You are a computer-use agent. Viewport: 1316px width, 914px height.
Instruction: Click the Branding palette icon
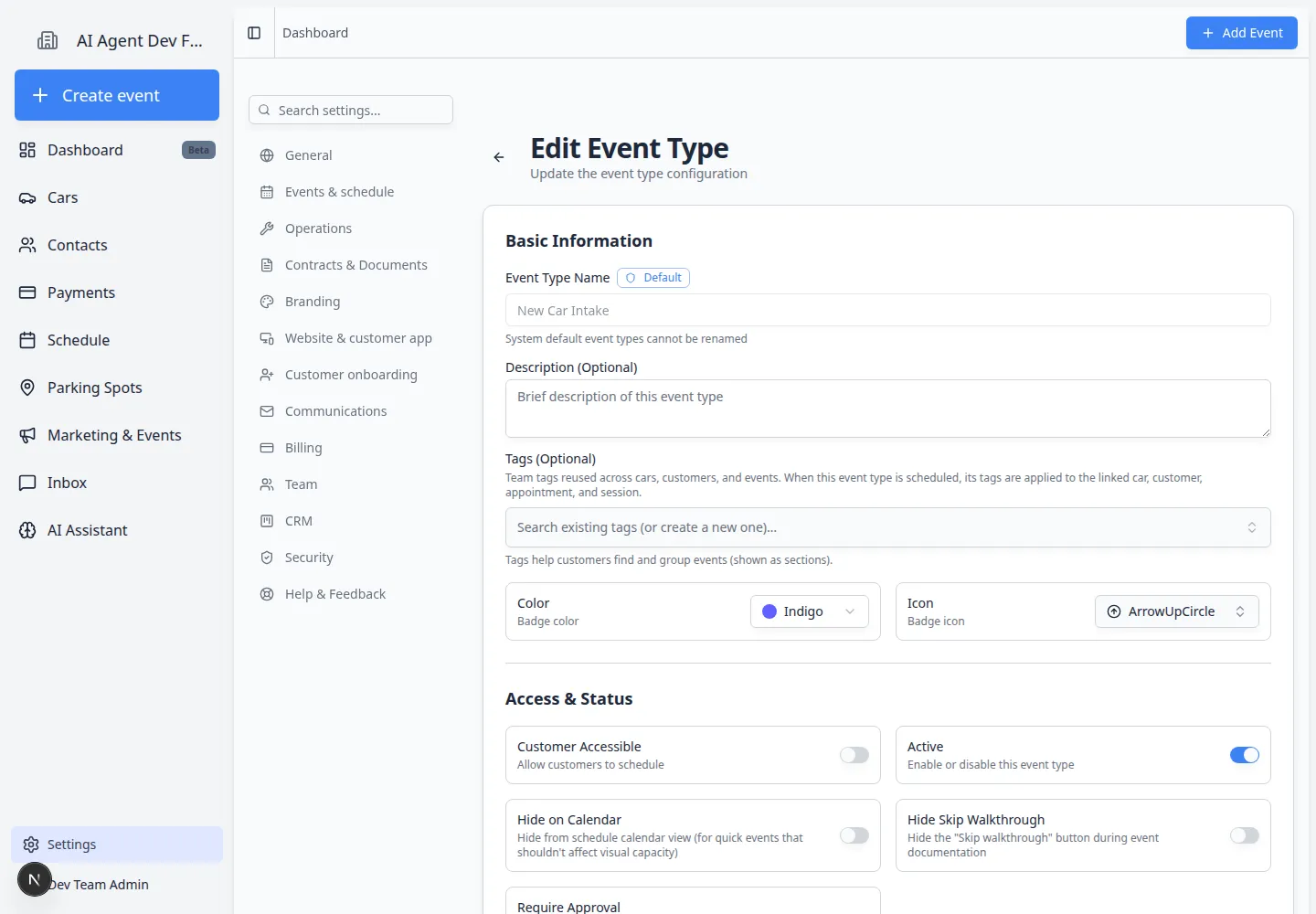[x=267, y=302]
